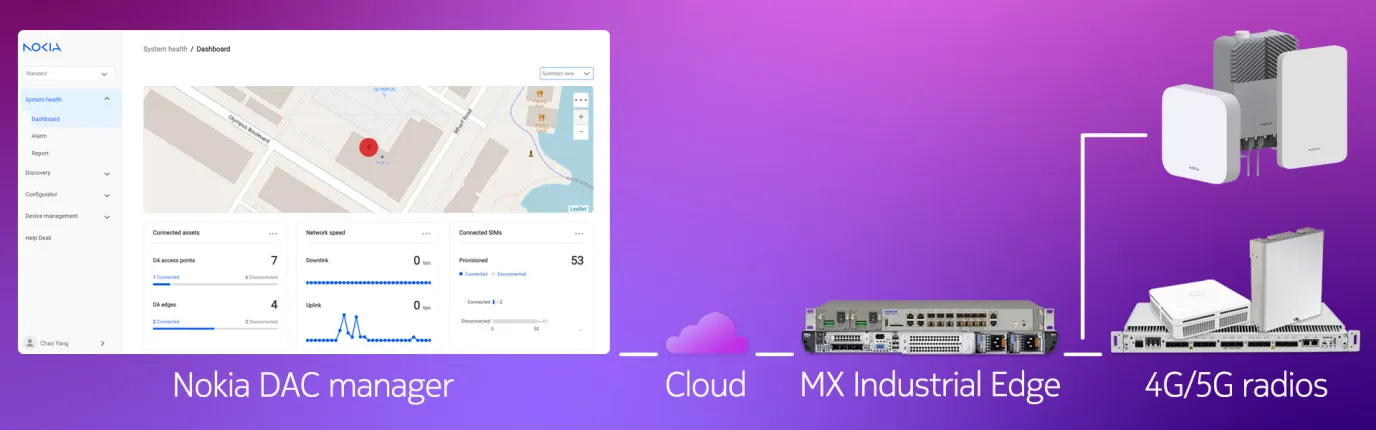Click the Nokia logo in the sidebar
Screen dimensions: 1376x430
[x=42, y=47]
